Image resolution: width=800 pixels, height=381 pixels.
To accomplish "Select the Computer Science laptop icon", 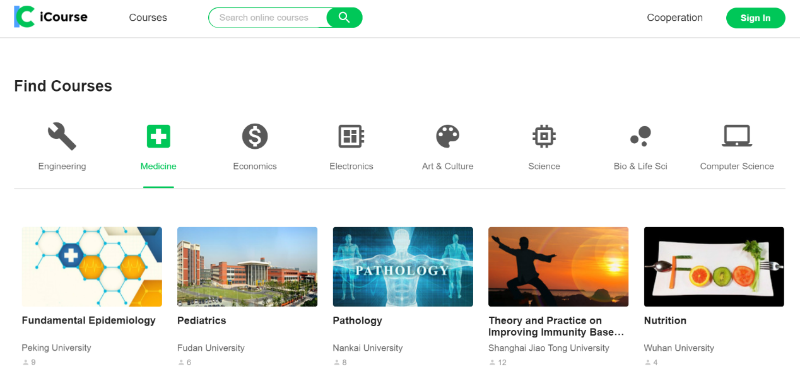I will point(737,136).
